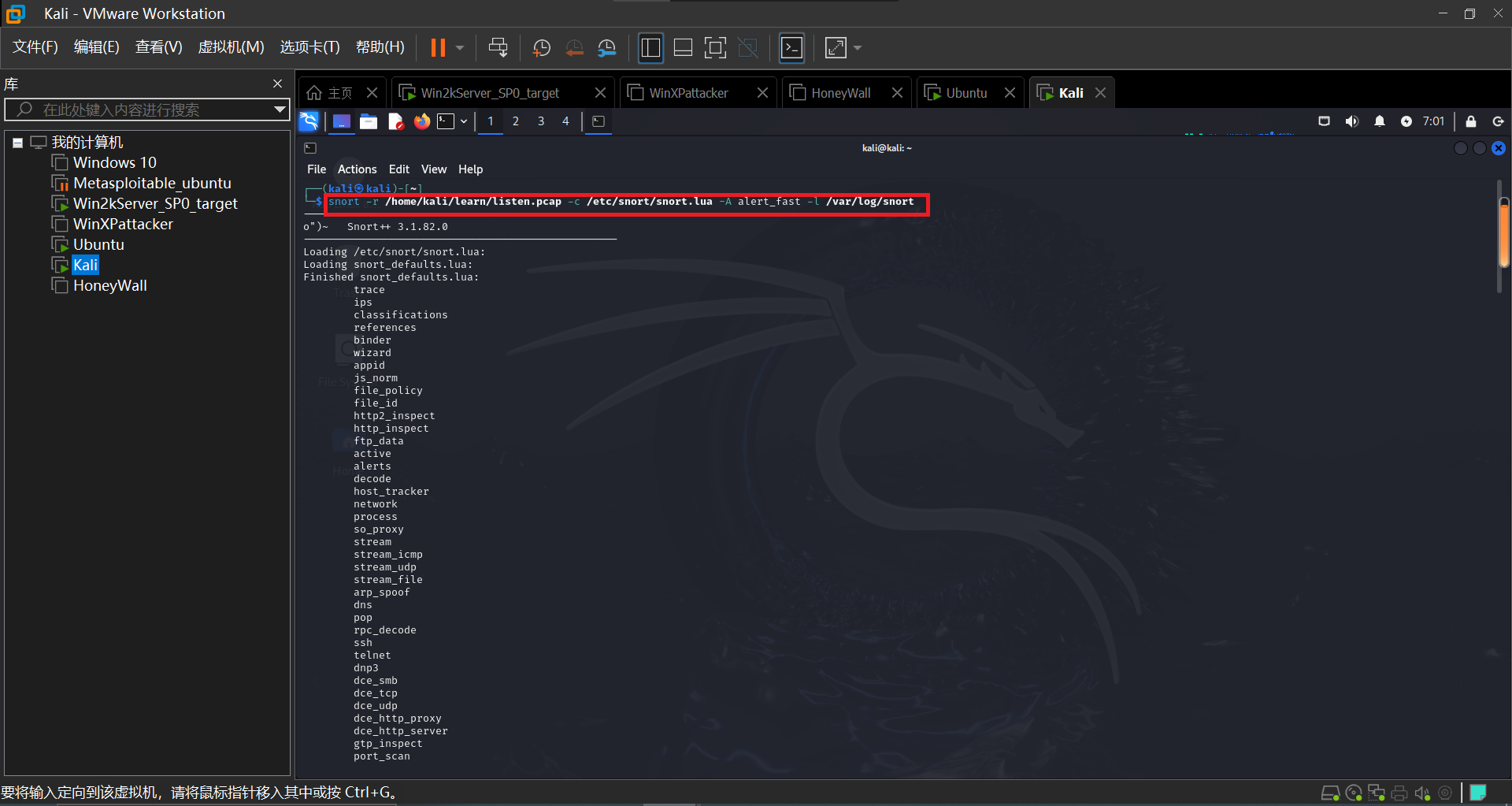The image size is (1512, 806).
Task: Open the 虚拟机(M) menu
Action: 231,47
